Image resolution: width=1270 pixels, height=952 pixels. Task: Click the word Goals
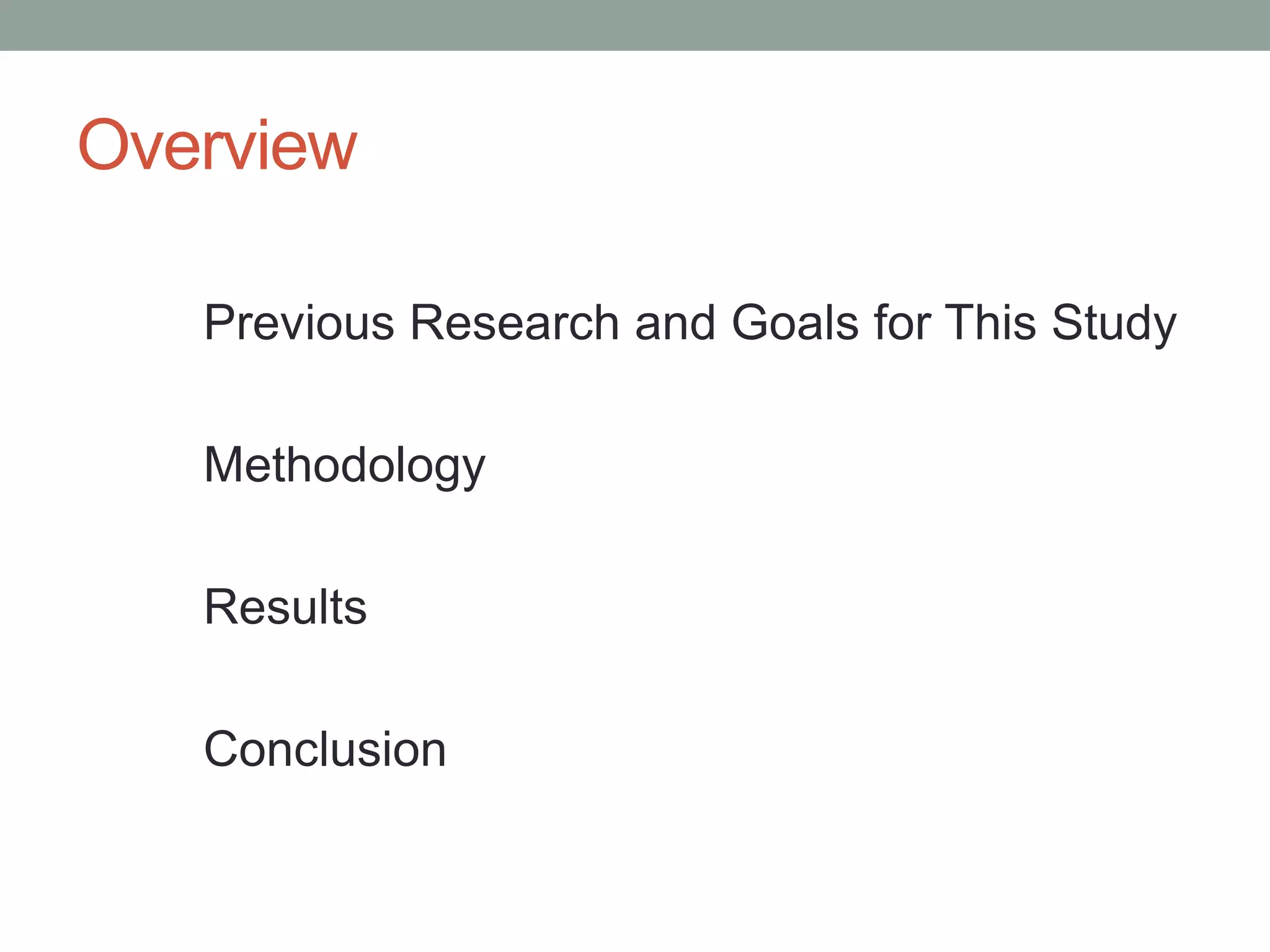tap(796, 323)
